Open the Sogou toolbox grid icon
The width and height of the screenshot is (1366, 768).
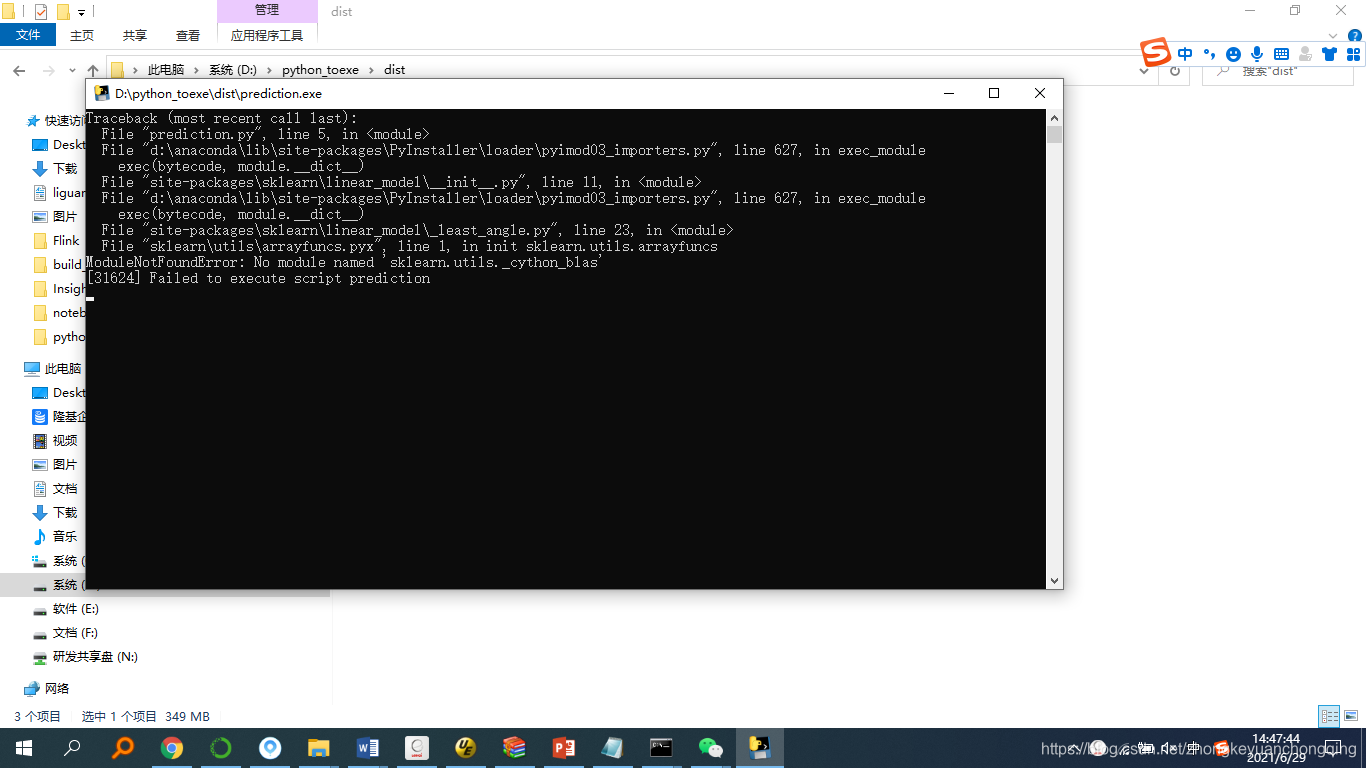pyautogui.click(x=1354, y=54)
